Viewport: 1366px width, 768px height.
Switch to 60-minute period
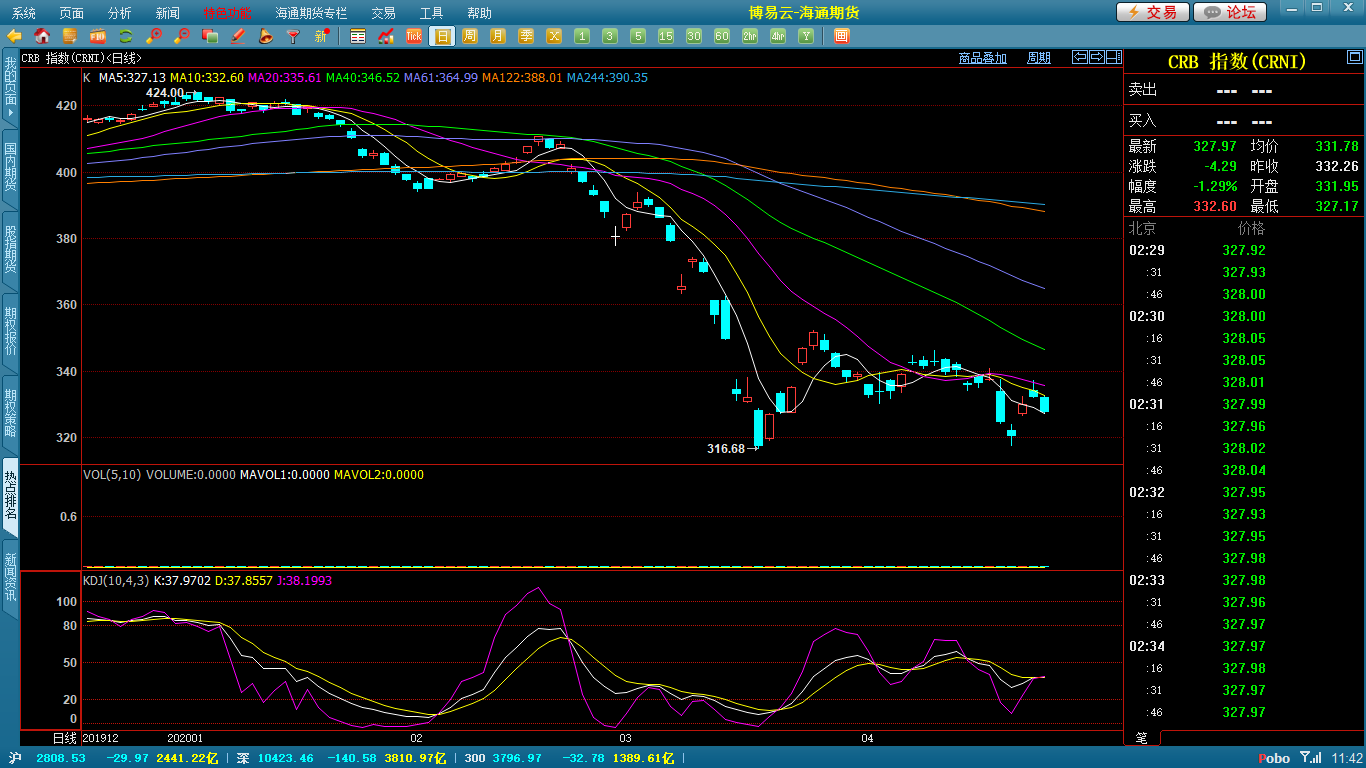point(722,36)
